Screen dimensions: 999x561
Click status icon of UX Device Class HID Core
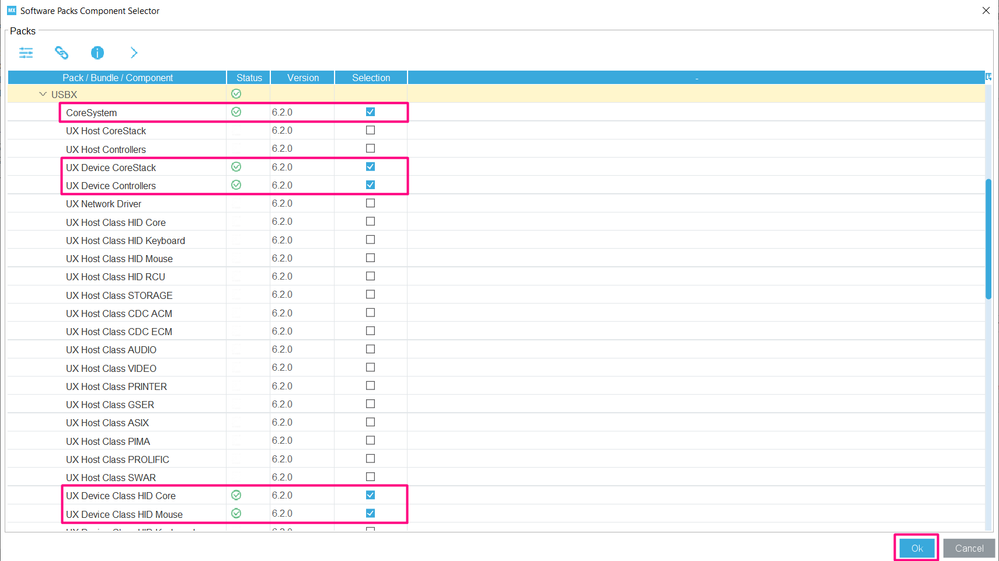coord(236,495)
